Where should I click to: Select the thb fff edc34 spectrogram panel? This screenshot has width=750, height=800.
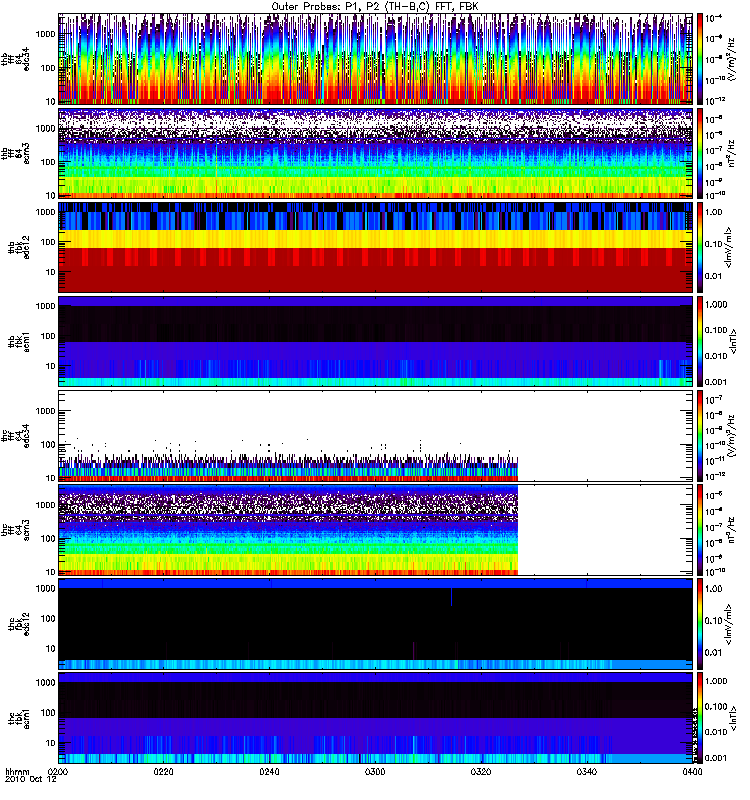(x=376, y=59)
